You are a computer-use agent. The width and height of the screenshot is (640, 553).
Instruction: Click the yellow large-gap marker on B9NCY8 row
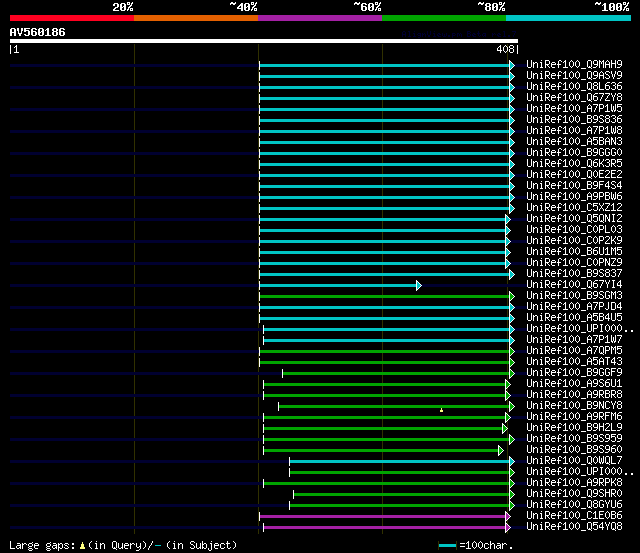click(x=441, y=410)
